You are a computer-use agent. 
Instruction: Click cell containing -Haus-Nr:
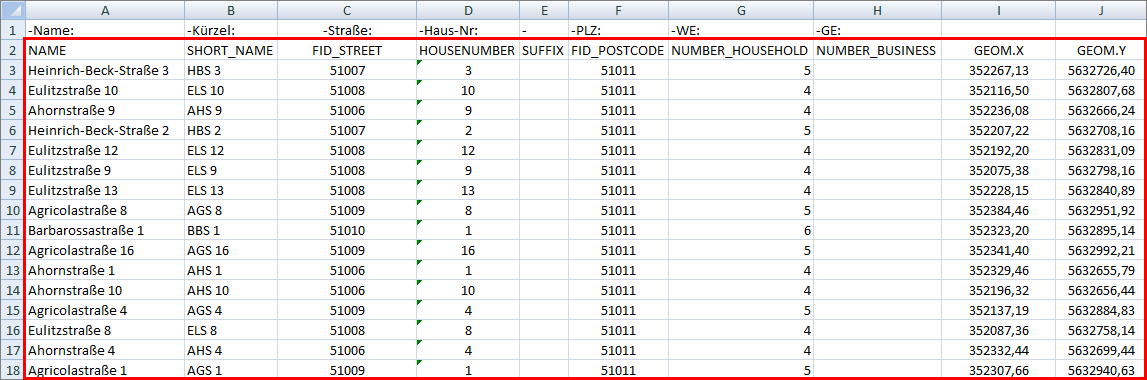(x=467, y=31)
